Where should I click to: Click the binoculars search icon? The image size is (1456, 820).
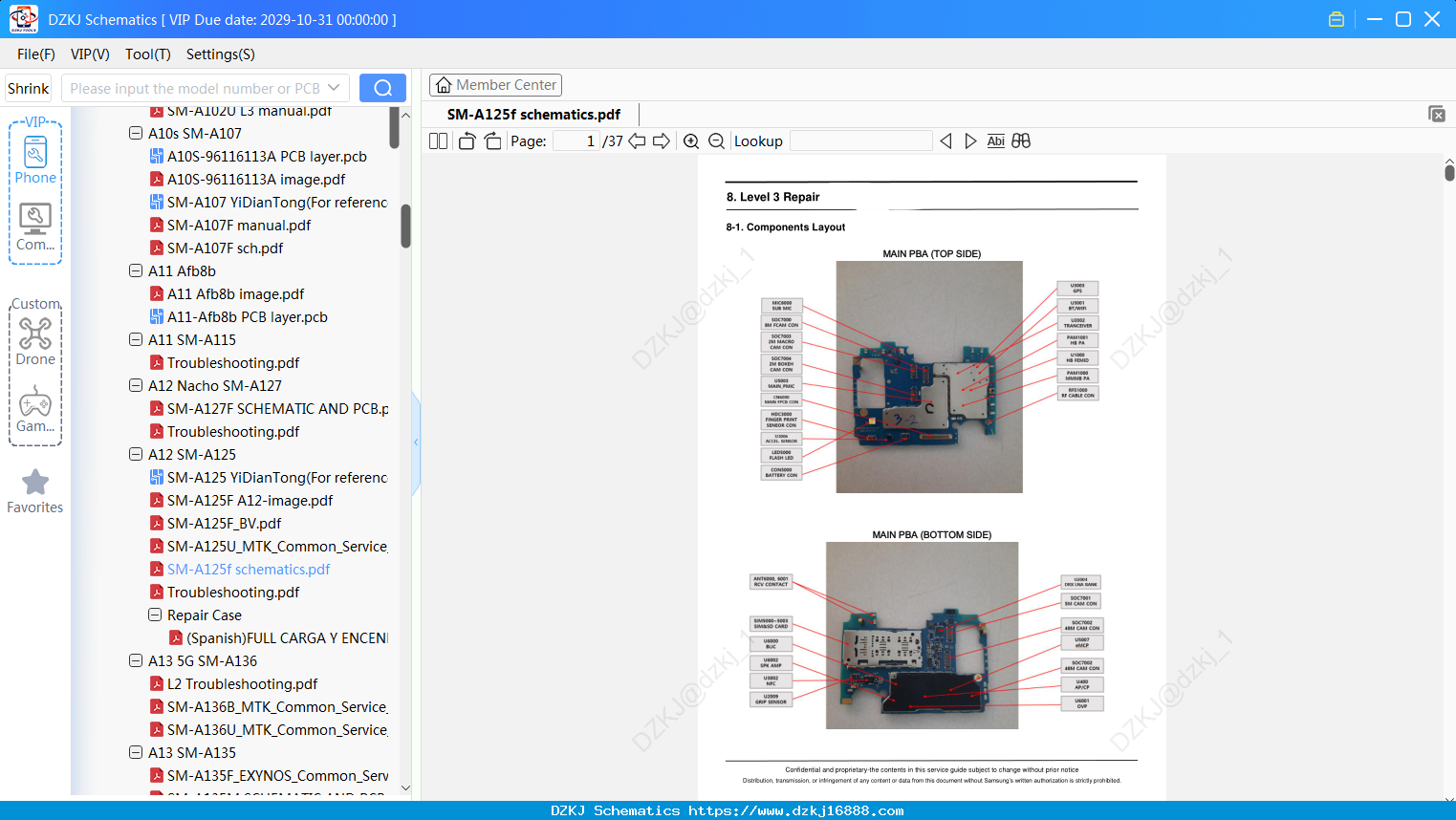click(1021, 141)
